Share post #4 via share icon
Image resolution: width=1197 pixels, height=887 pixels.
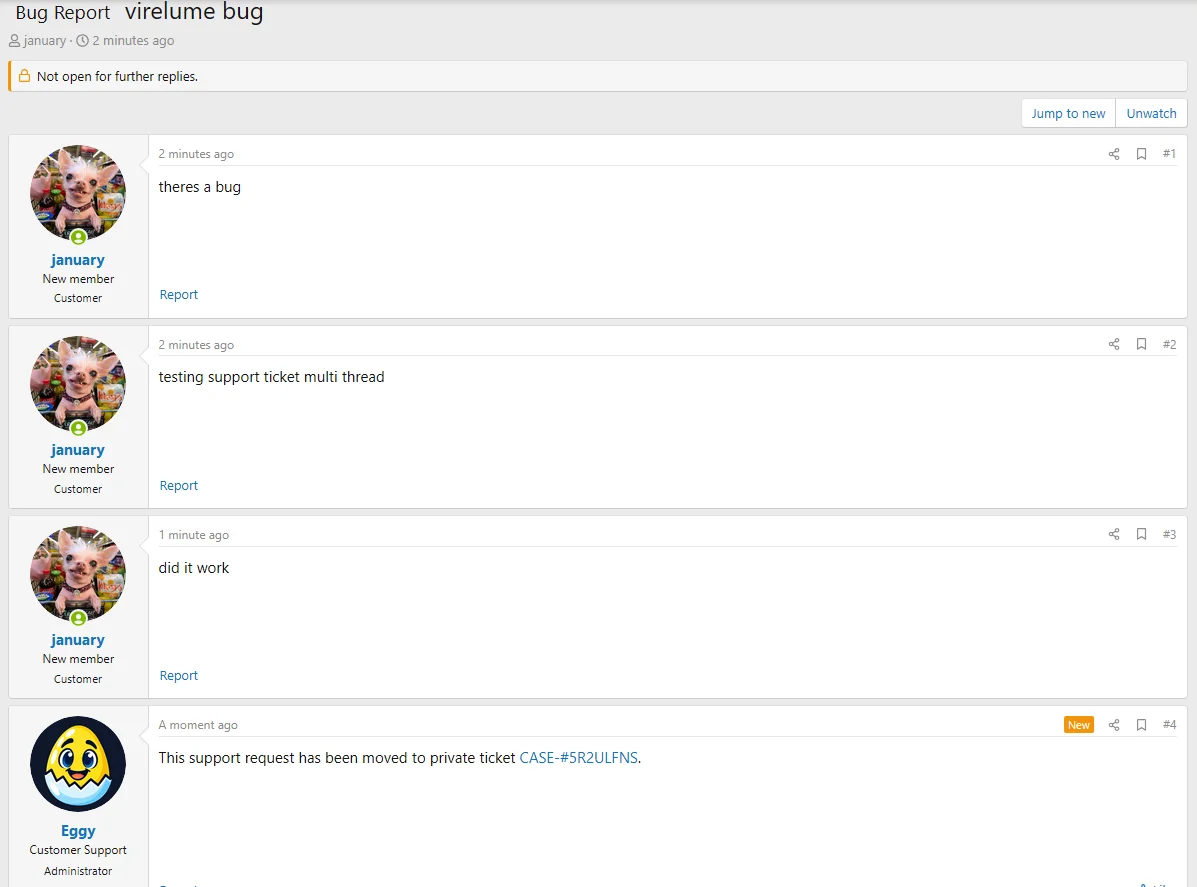pos(1114,725)
